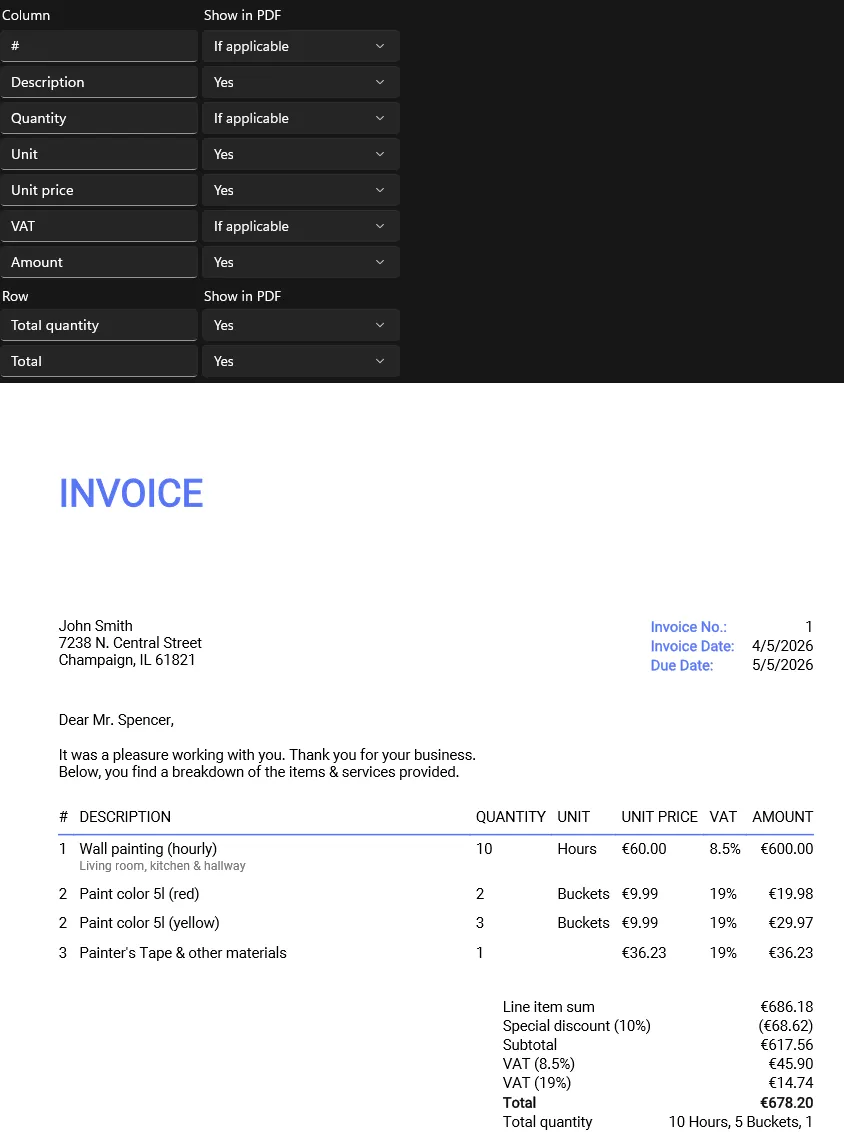Click the INVOICE title in preview
The width and height of the screenshot is (844, 1132).
point(131,494)
